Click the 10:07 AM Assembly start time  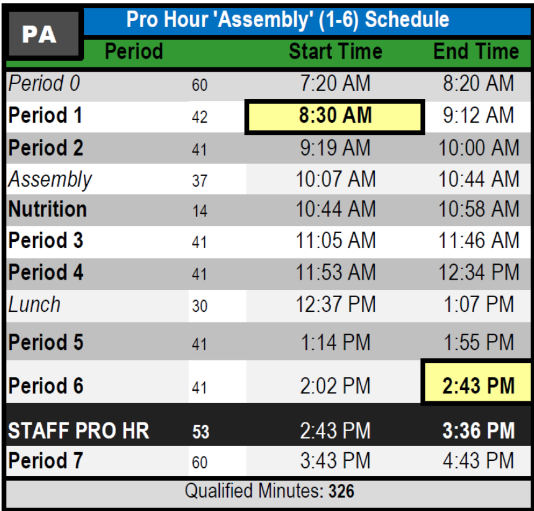[335, 180]
